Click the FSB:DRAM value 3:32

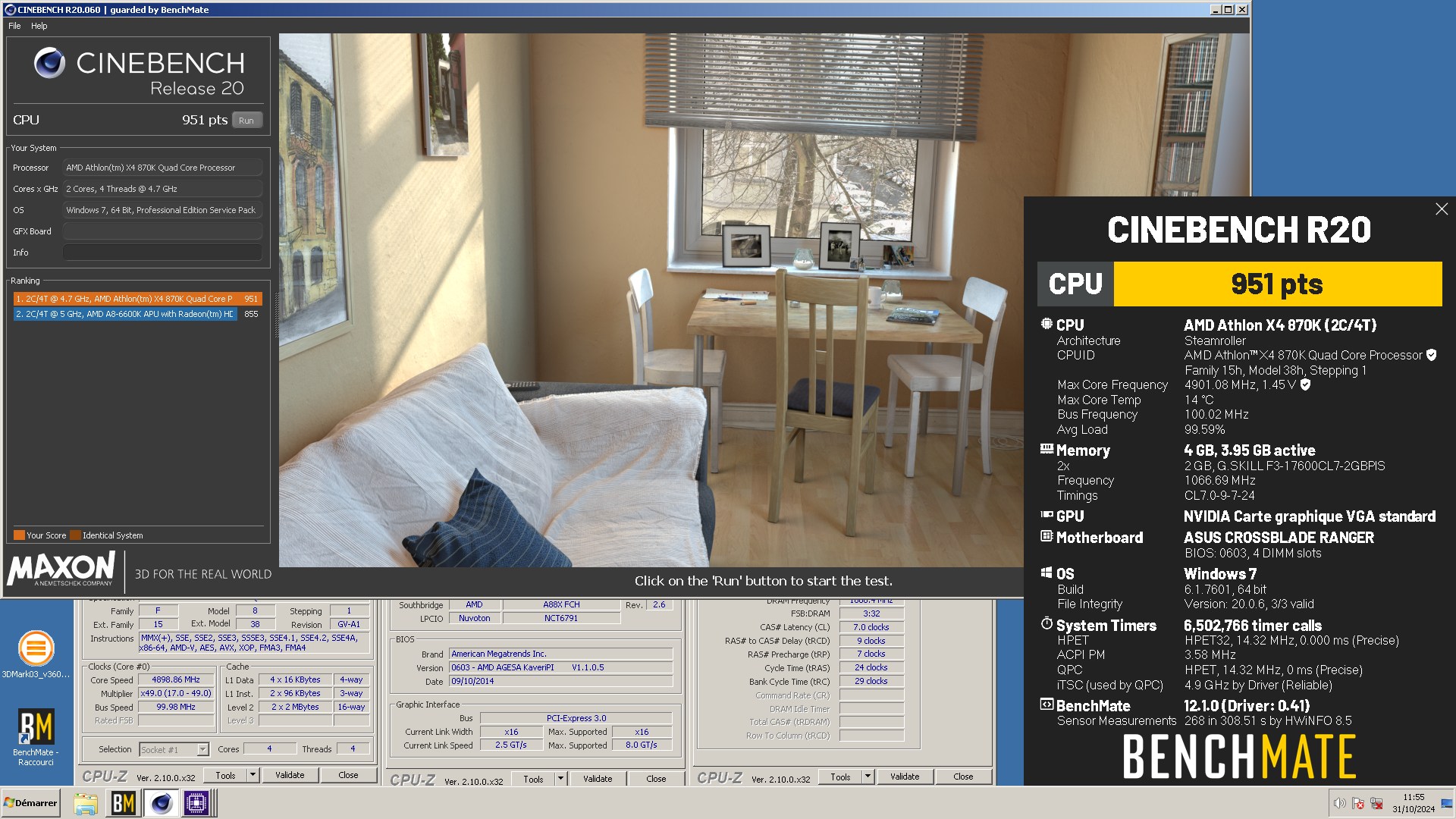point(871,613)
